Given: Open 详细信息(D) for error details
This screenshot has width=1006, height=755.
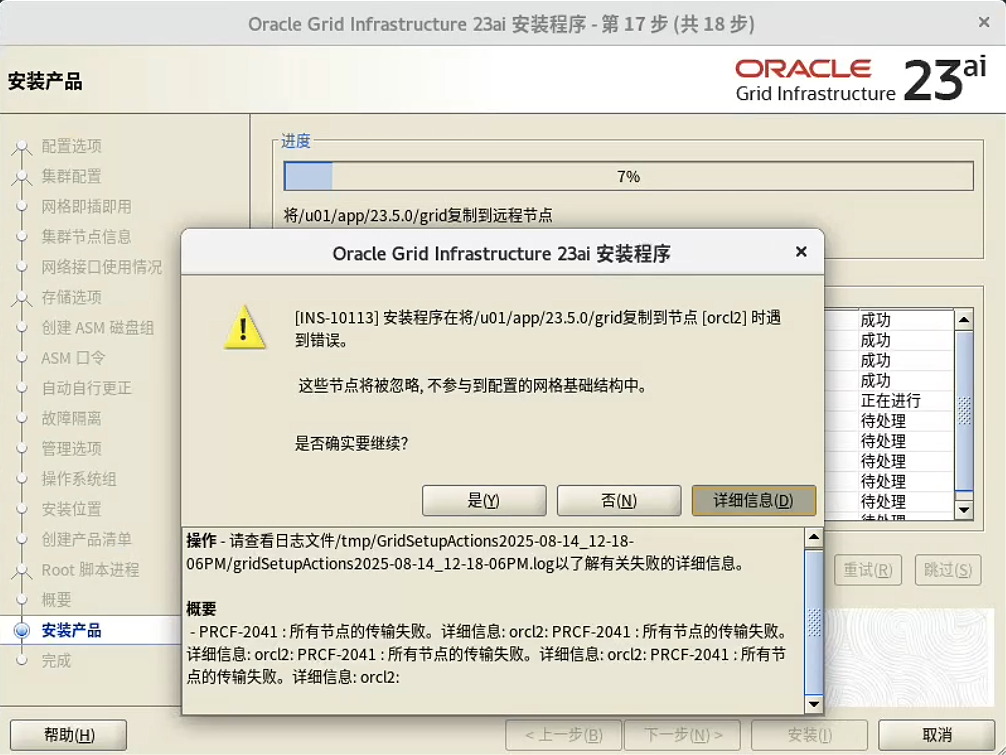Looking at the screenshot, I should click(x=754, y=500).
